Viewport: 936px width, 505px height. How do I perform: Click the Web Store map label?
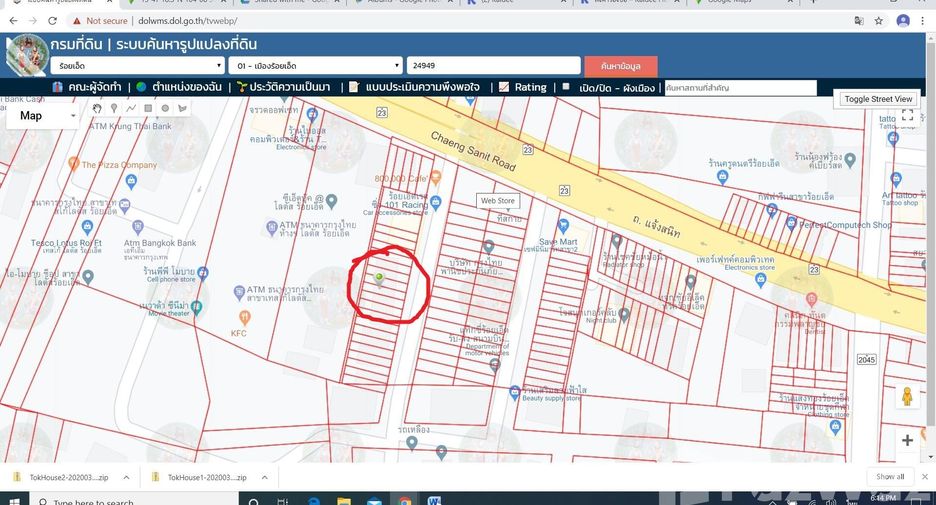pyautogui.click(x=498, y=201)
